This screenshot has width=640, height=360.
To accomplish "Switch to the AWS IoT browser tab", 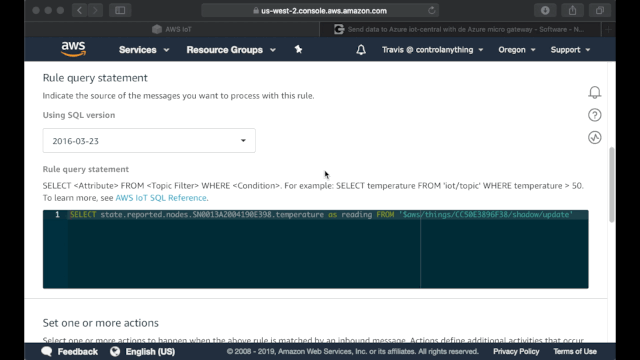I will pos(172,29).
